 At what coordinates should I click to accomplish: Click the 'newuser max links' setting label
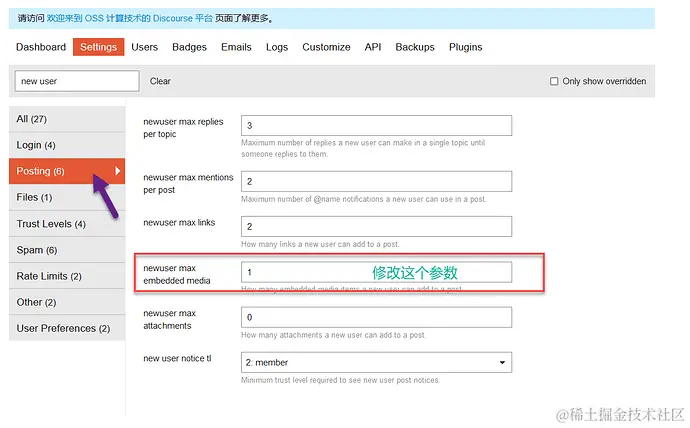tap(179, 223)
